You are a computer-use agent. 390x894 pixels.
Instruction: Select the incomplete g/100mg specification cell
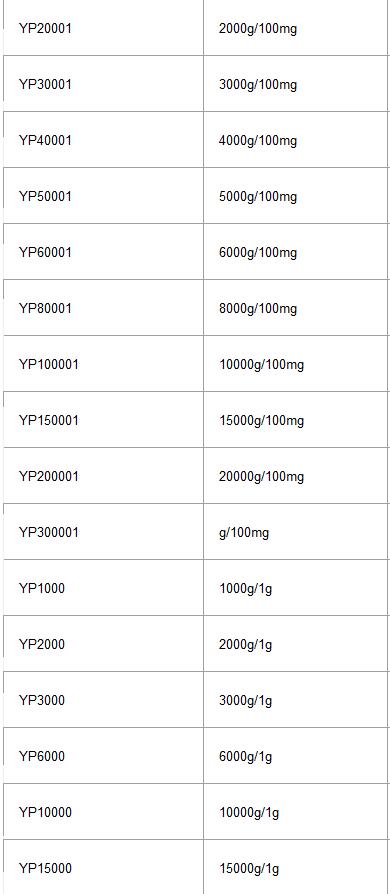pyautogui.click(x=296, y=531)
